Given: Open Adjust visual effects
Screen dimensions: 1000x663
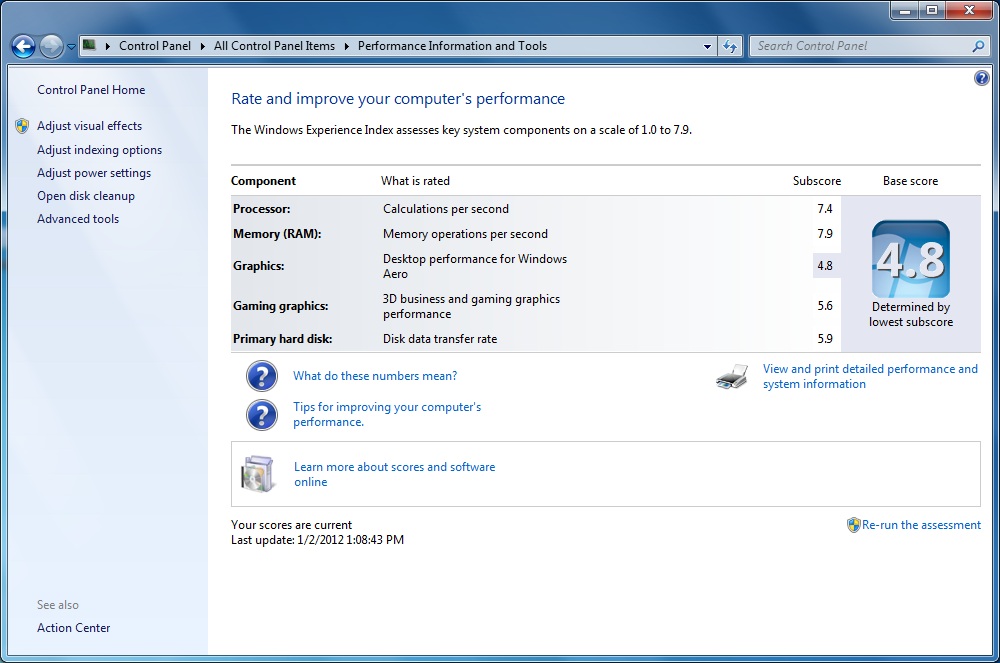Looking at the screenshot, I should tap(89, 126).
